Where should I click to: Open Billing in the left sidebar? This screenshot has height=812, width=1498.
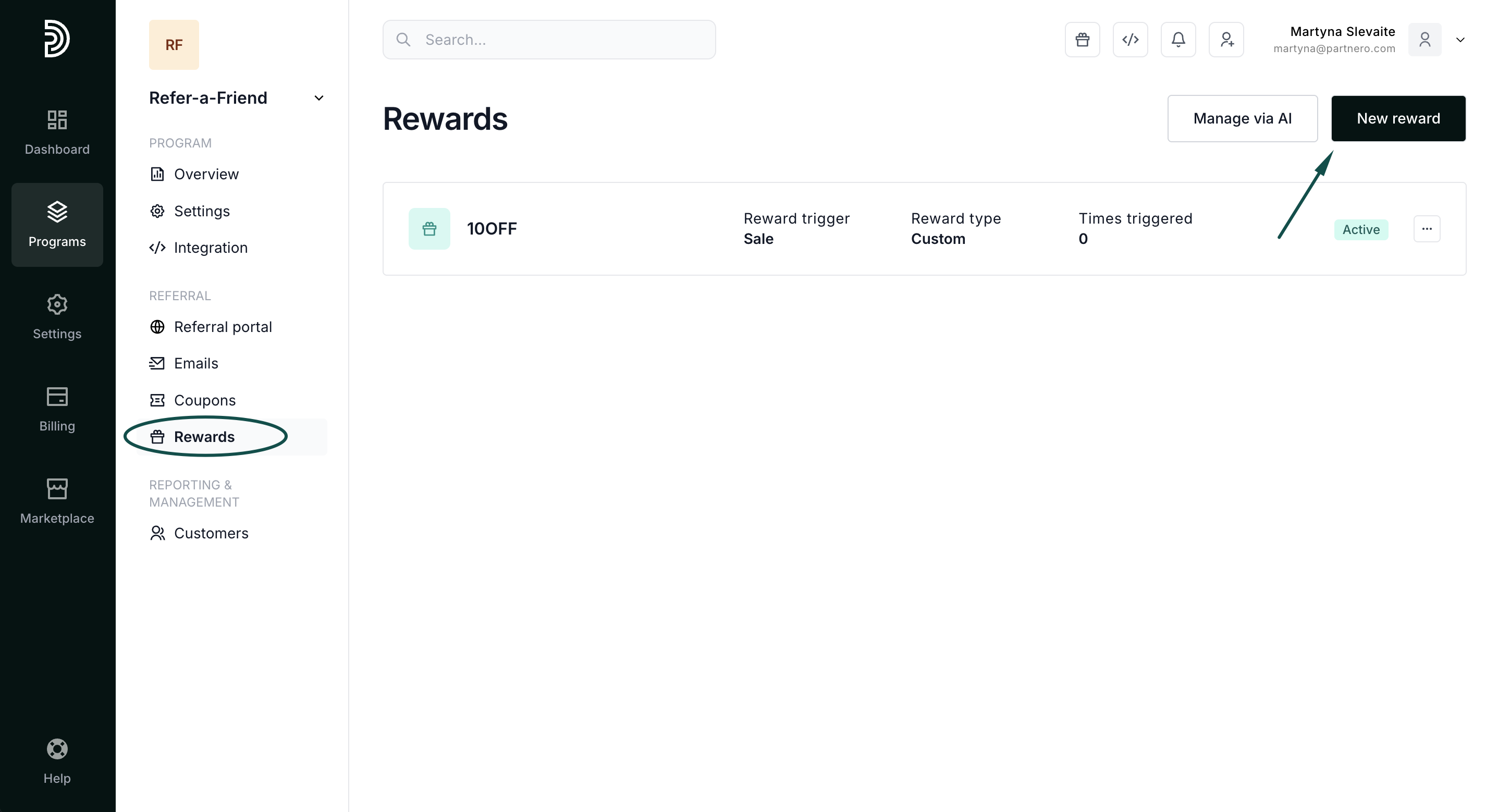(57, 409)
